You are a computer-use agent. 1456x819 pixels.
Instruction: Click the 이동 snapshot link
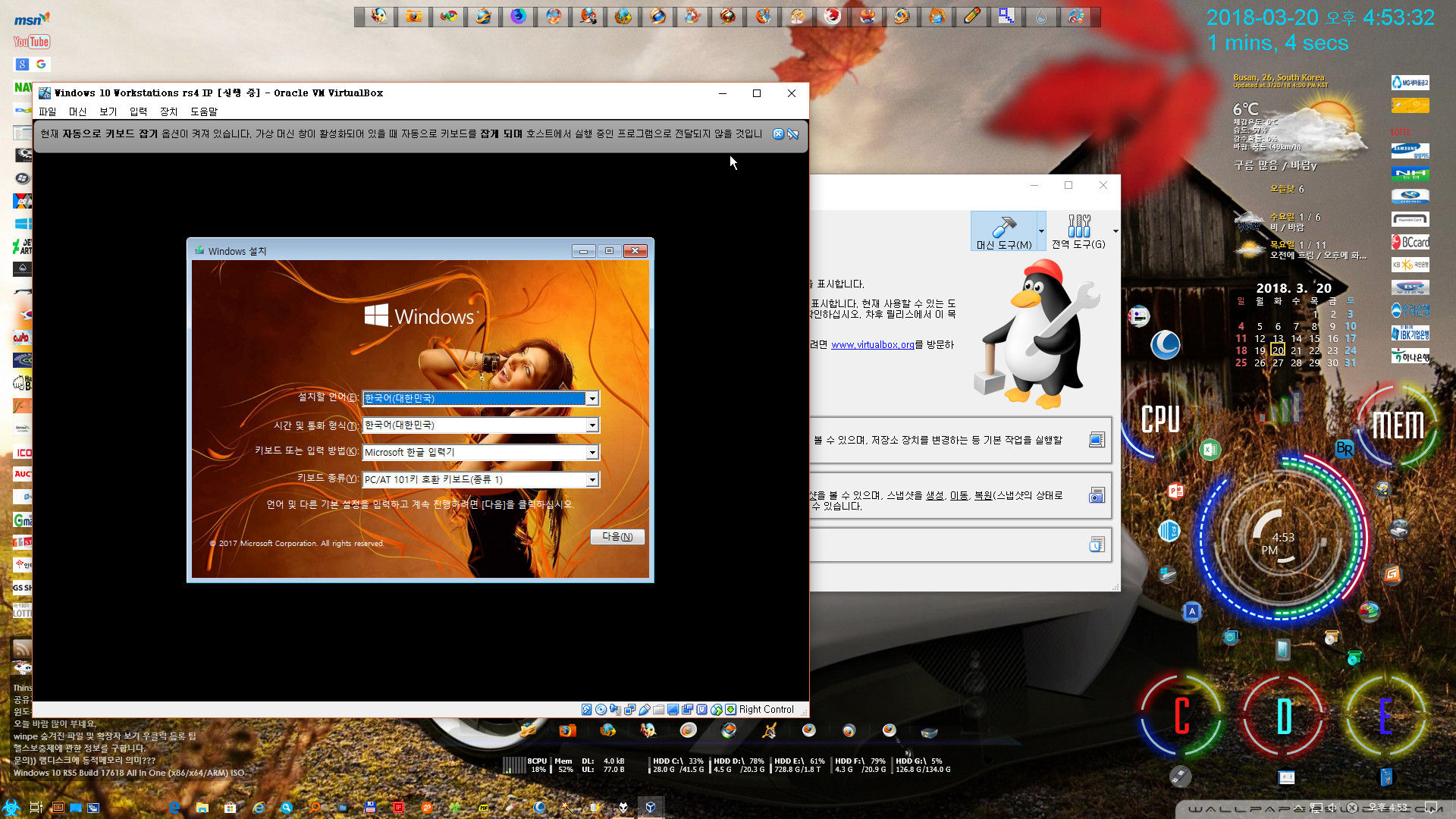[x=959, y=495]
